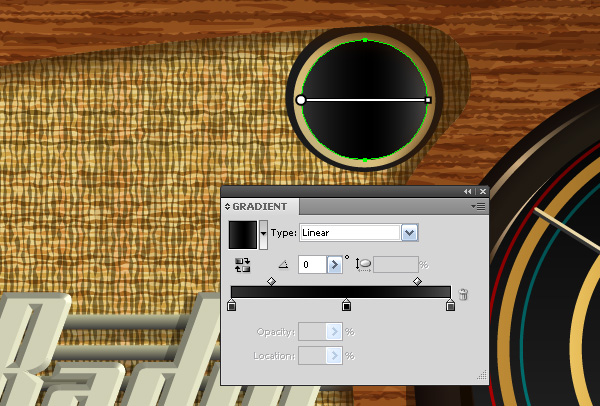Click the bottom anchor point of circle
The width and height of the screenshot is (600, 406).
tap(365, 160)
